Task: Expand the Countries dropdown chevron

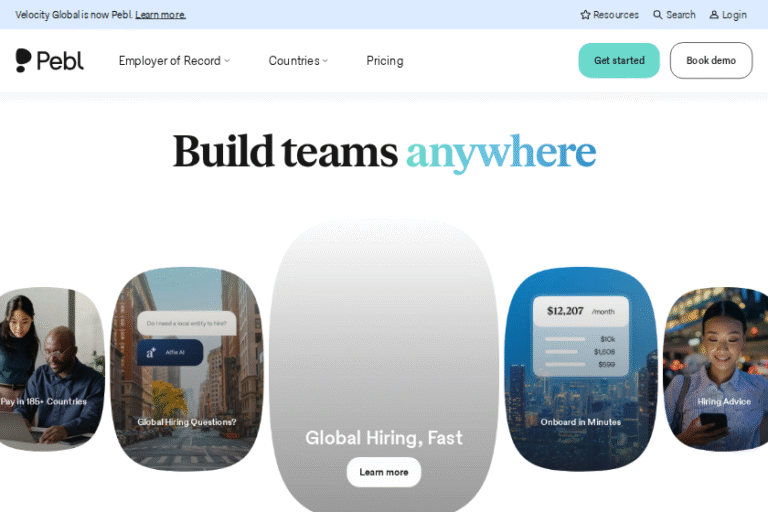Action: click(x=325, y=61)
